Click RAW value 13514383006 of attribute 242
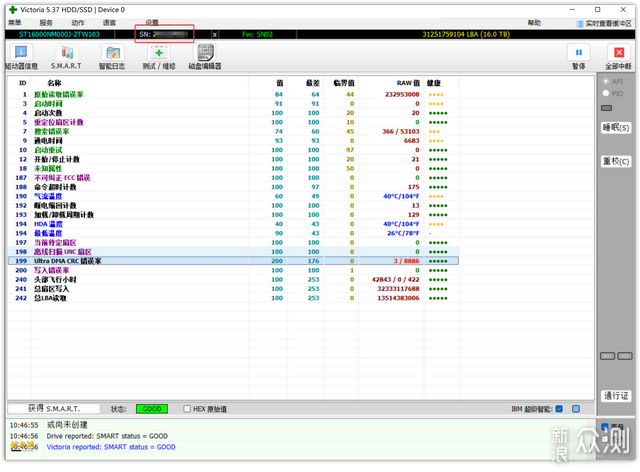 398,298
